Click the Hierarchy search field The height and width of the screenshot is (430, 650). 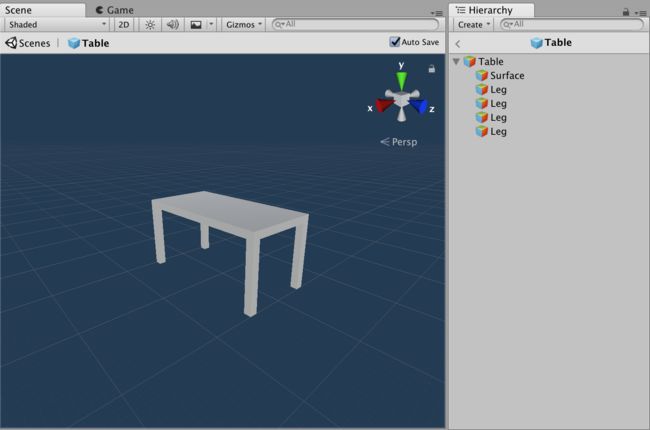[572, 24]
